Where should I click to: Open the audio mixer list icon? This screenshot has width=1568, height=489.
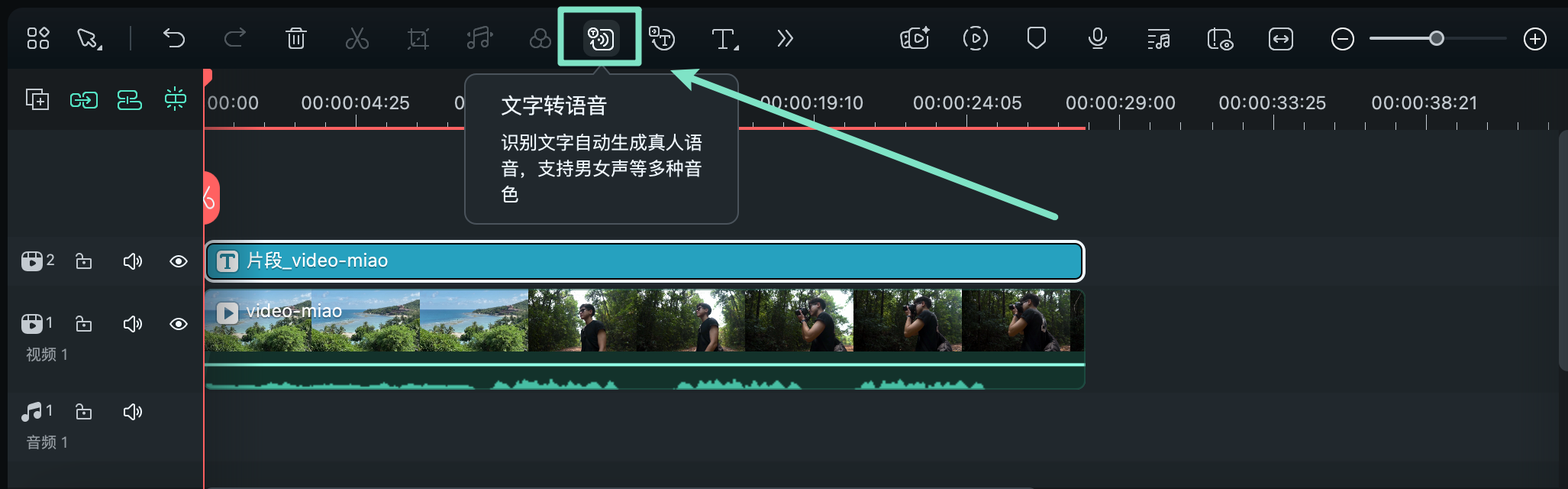1159,38
